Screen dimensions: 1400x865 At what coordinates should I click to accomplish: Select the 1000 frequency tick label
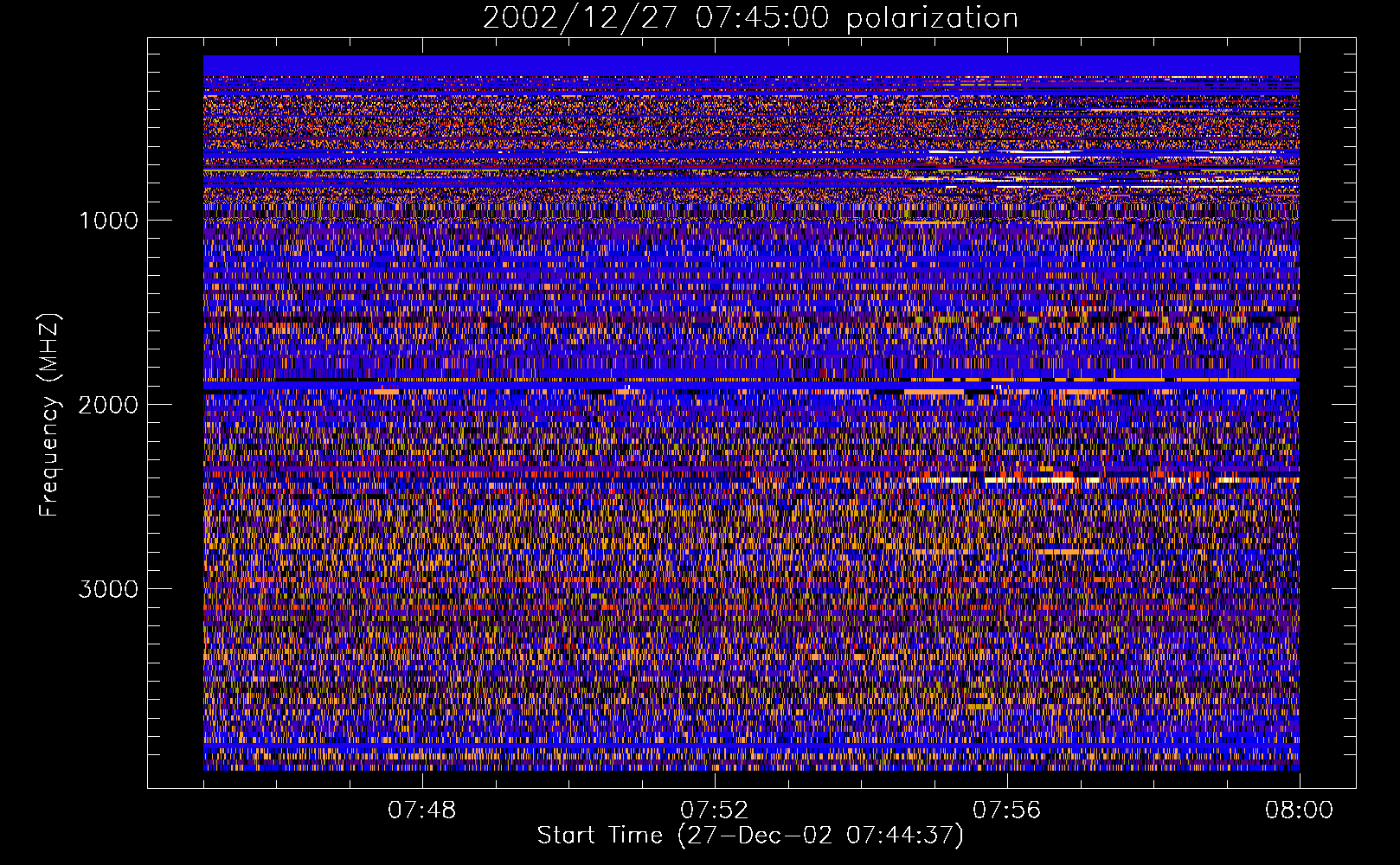point(108,221)
